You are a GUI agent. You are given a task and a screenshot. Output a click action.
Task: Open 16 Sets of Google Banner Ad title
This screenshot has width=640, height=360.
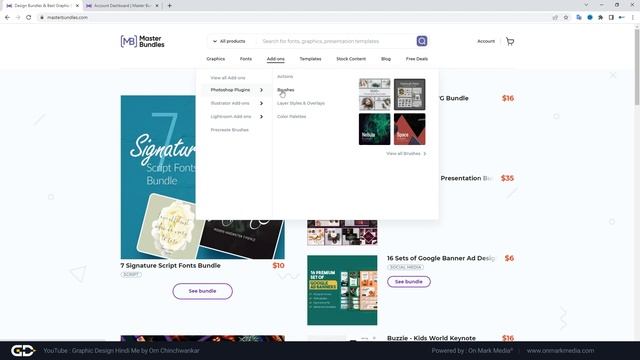441,258
